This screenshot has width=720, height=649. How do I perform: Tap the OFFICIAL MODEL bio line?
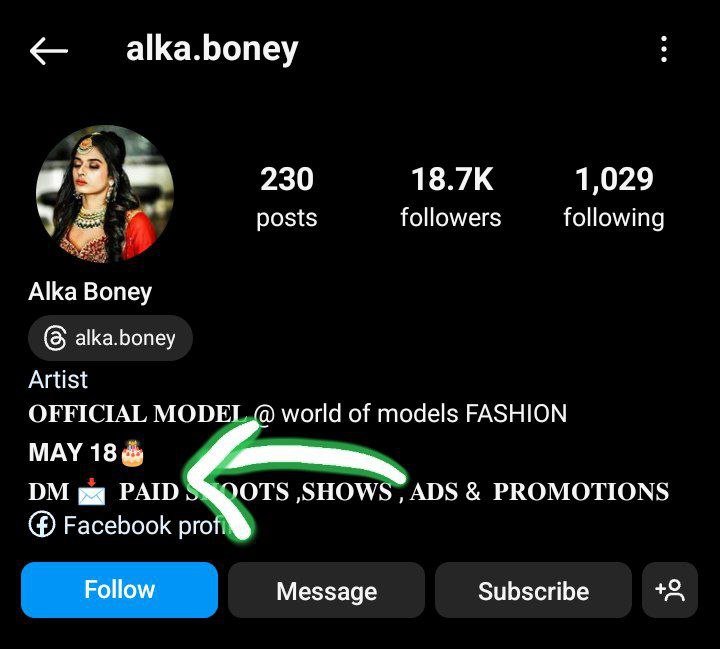click(298, 414)
